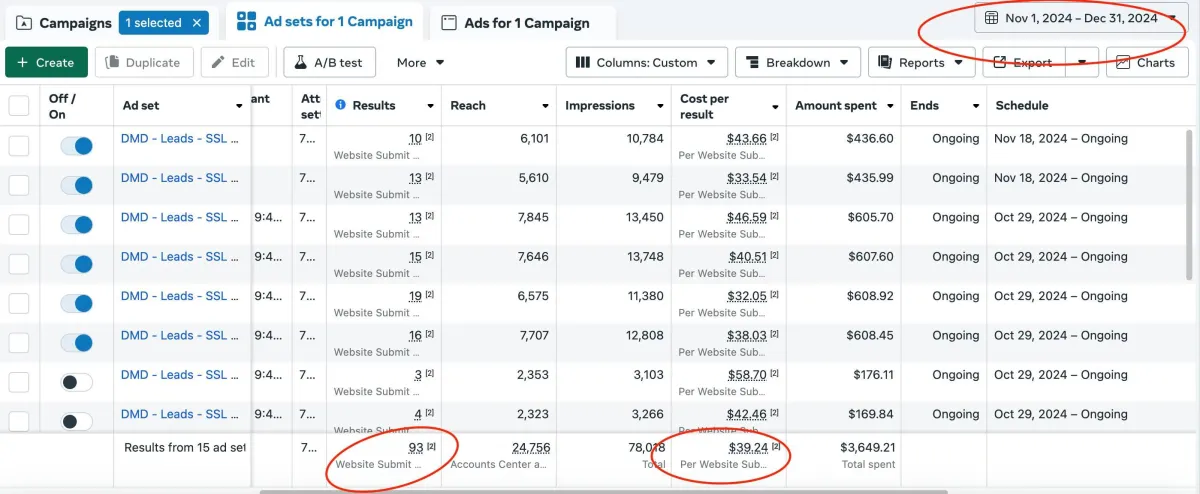
Task: Clear the 1 selected filter chip
Action: [x=197, y=22]
